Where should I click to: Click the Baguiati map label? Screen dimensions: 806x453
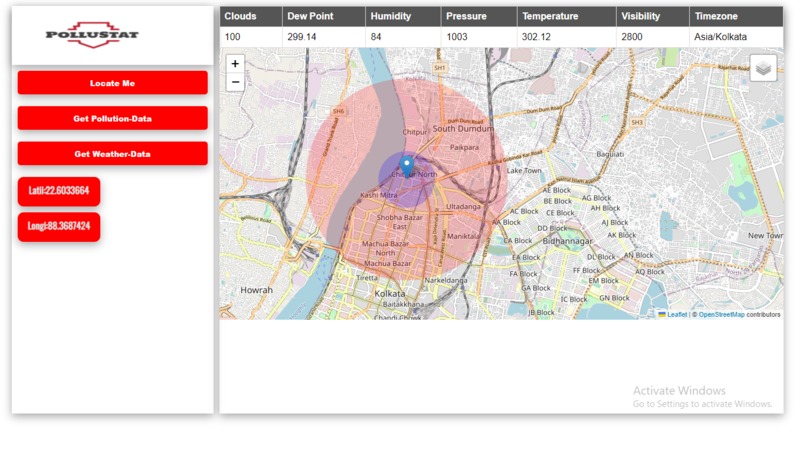click(x=610, y=154)
